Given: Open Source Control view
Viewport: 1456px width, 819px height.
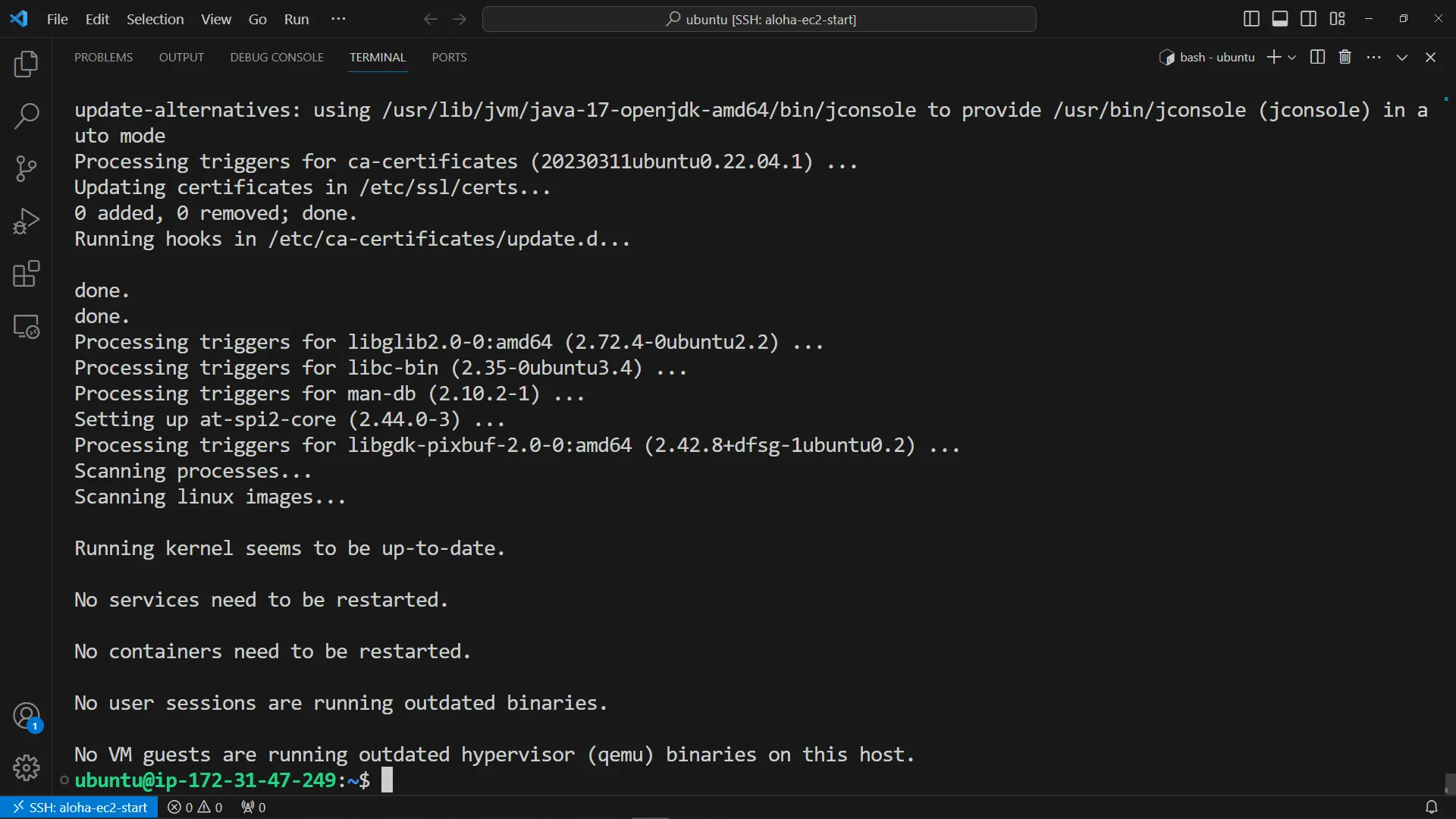Looking at the screenshot, I should (x=27, y=168).
